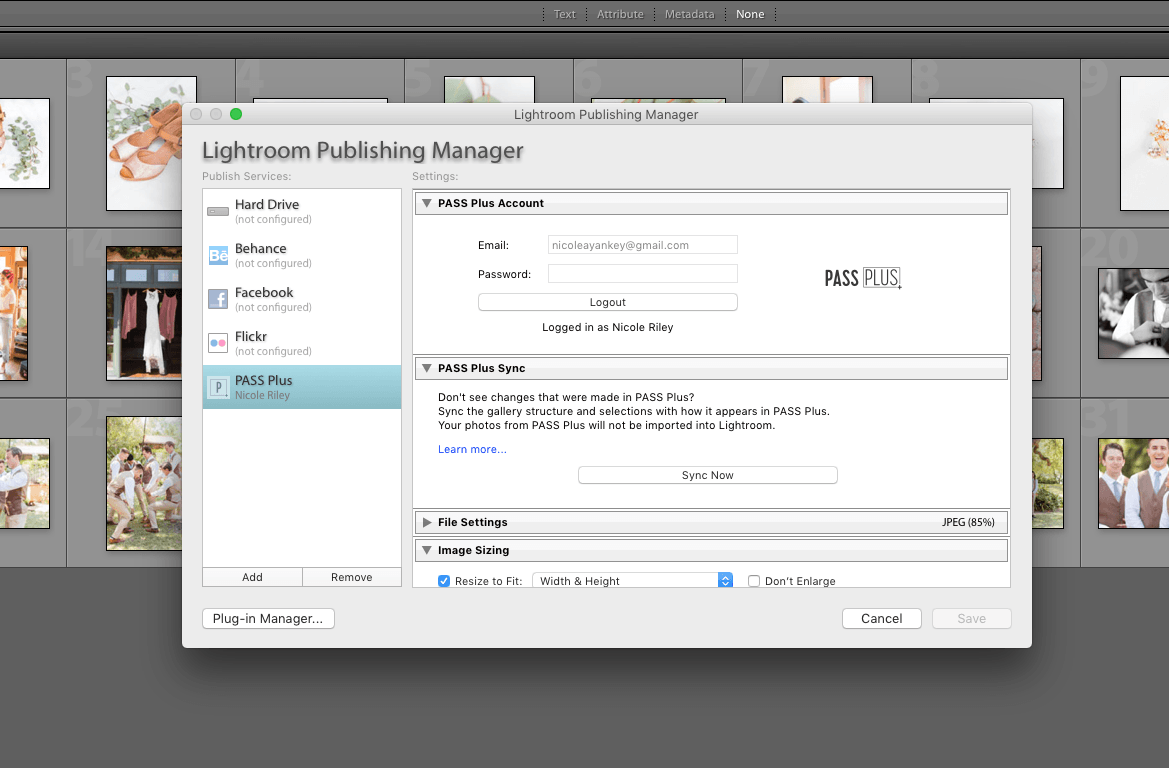Click the Add service button
Screen dimensions: 1169x768
point(252,577)
